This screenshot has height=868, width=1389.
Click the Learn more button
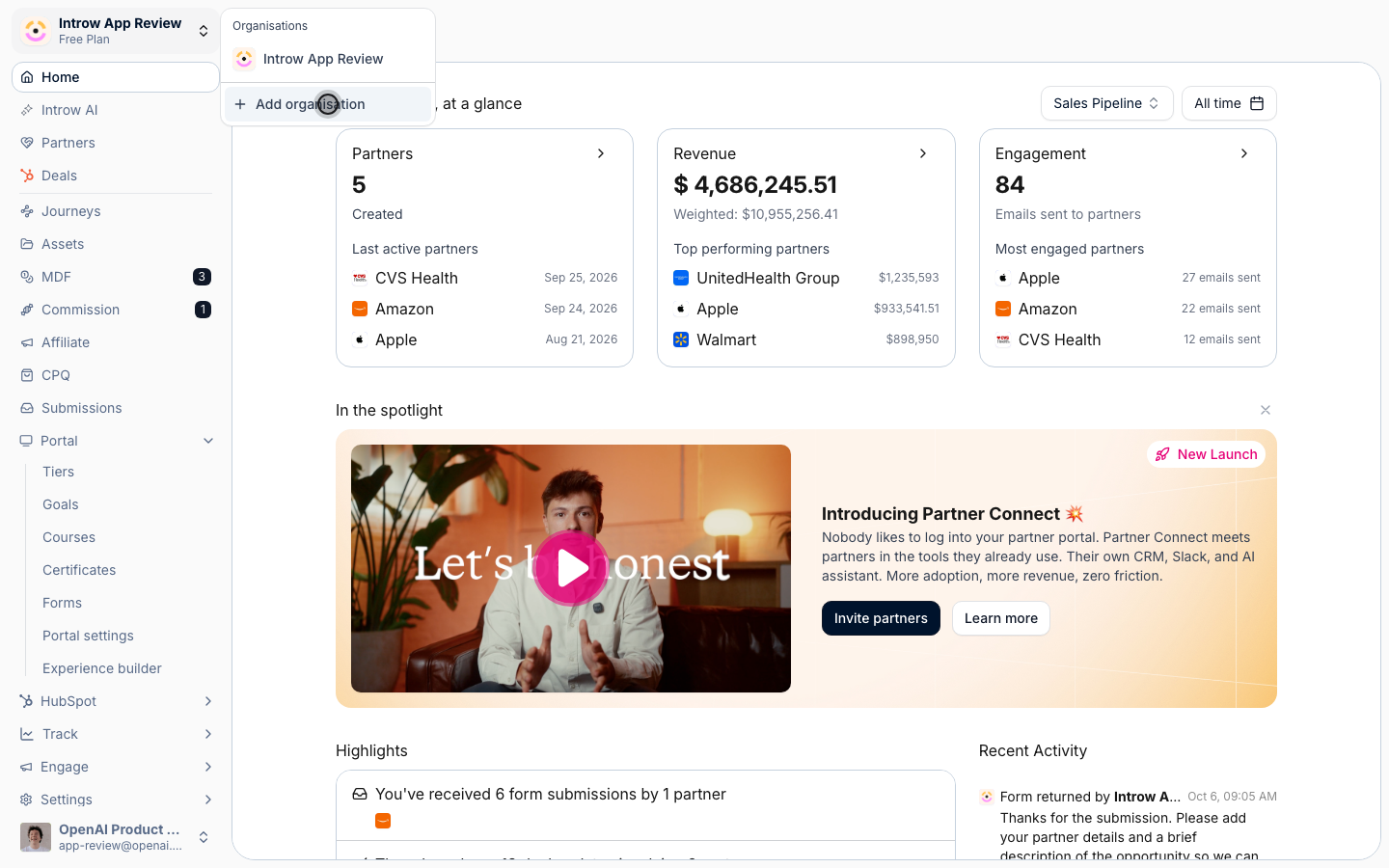1001,618
